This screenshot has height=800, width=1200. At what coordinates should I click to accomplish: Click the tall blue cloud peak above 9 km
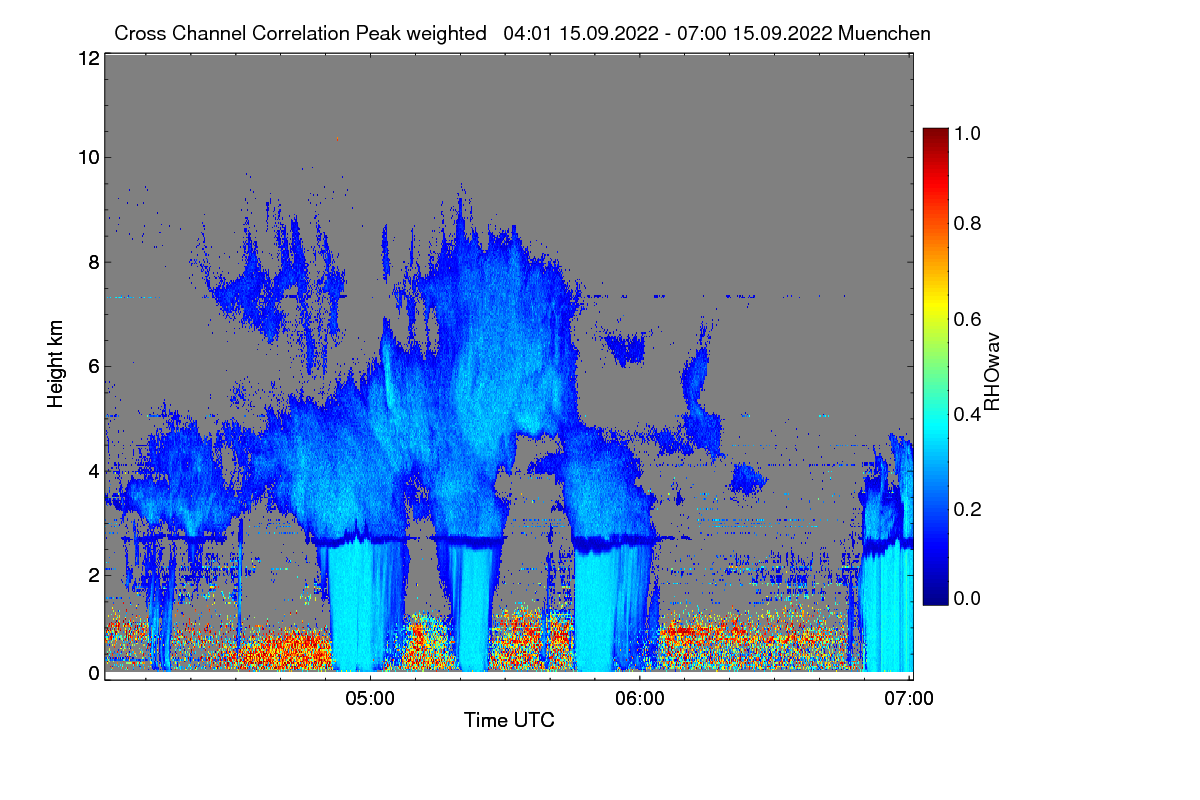461,215
